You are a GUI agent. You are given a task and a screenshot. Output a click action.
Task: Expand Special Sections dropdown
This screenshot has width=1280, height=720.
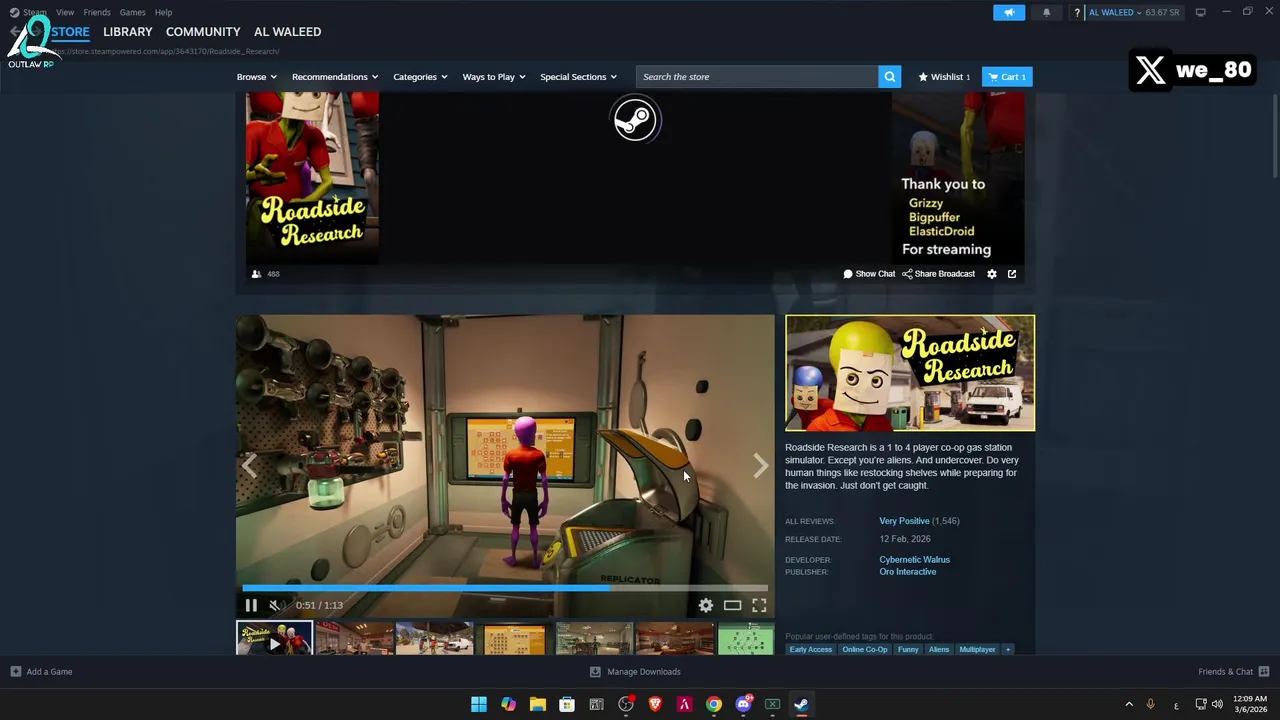pyautogui.click(x=578, y=77)
